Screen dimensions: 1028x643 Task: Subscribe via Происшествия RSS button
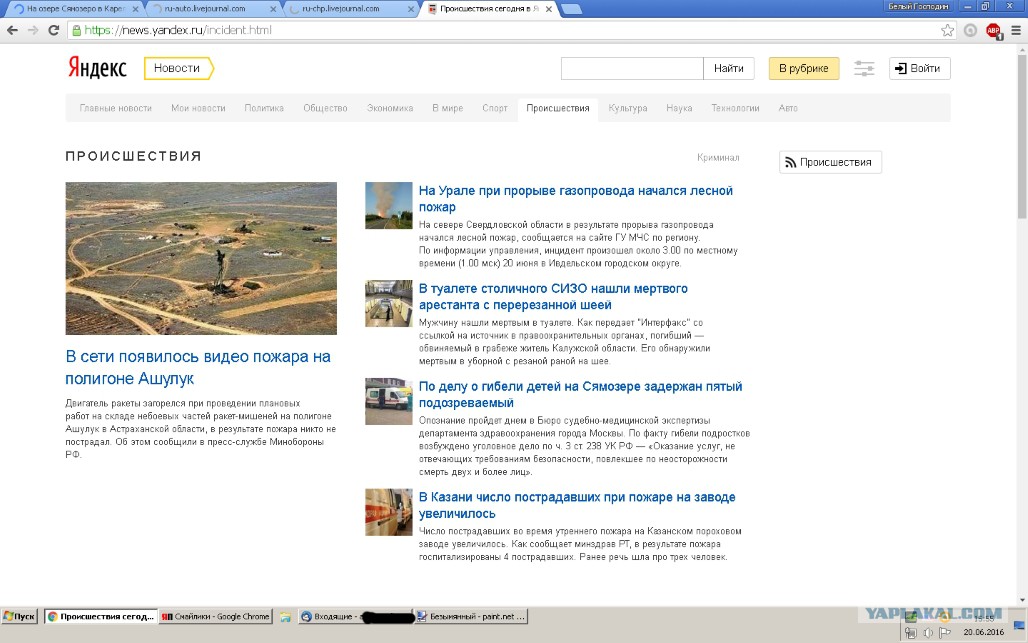[830, 162]
